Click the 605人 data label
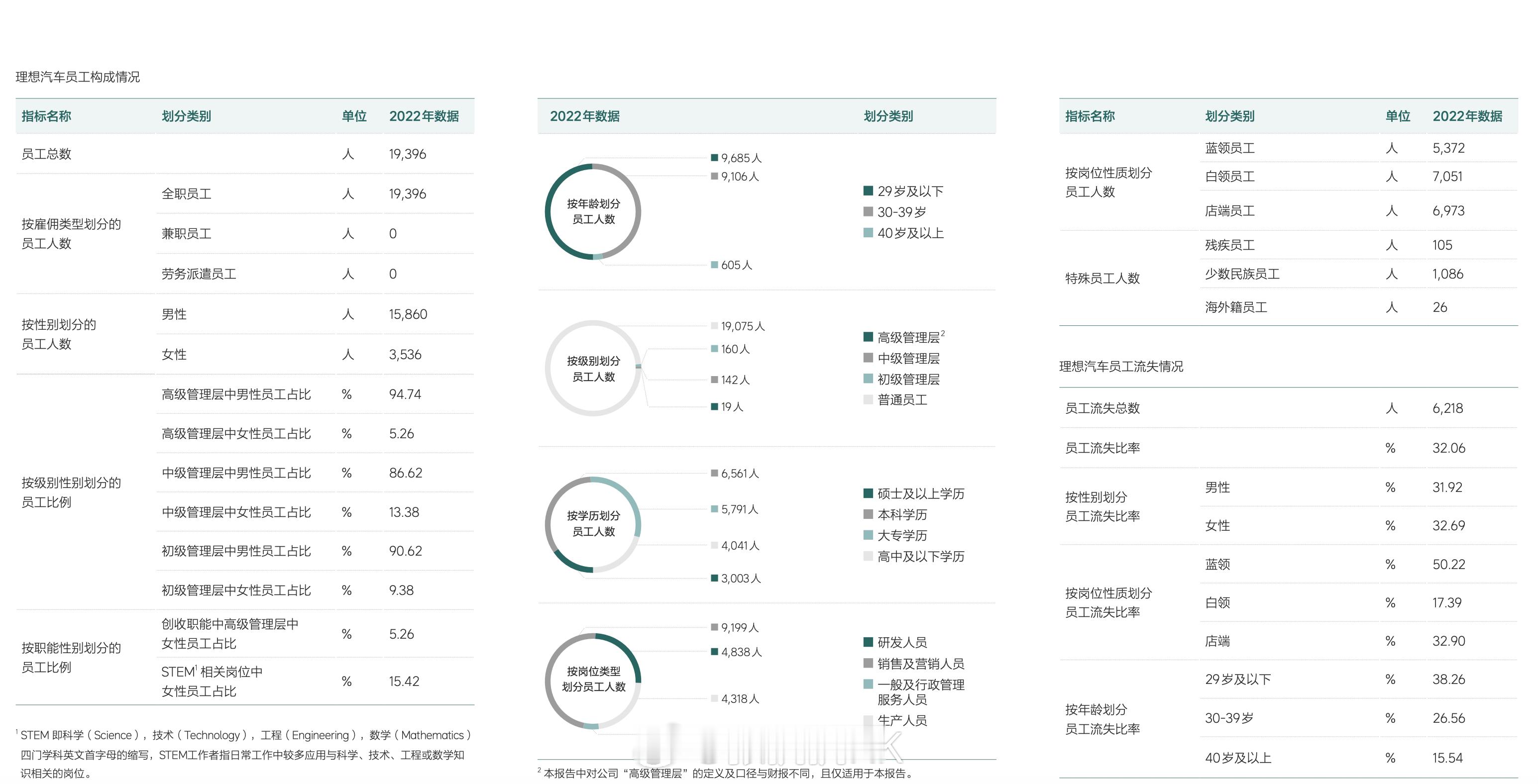The image size is (1538, 784). point(736,265)
